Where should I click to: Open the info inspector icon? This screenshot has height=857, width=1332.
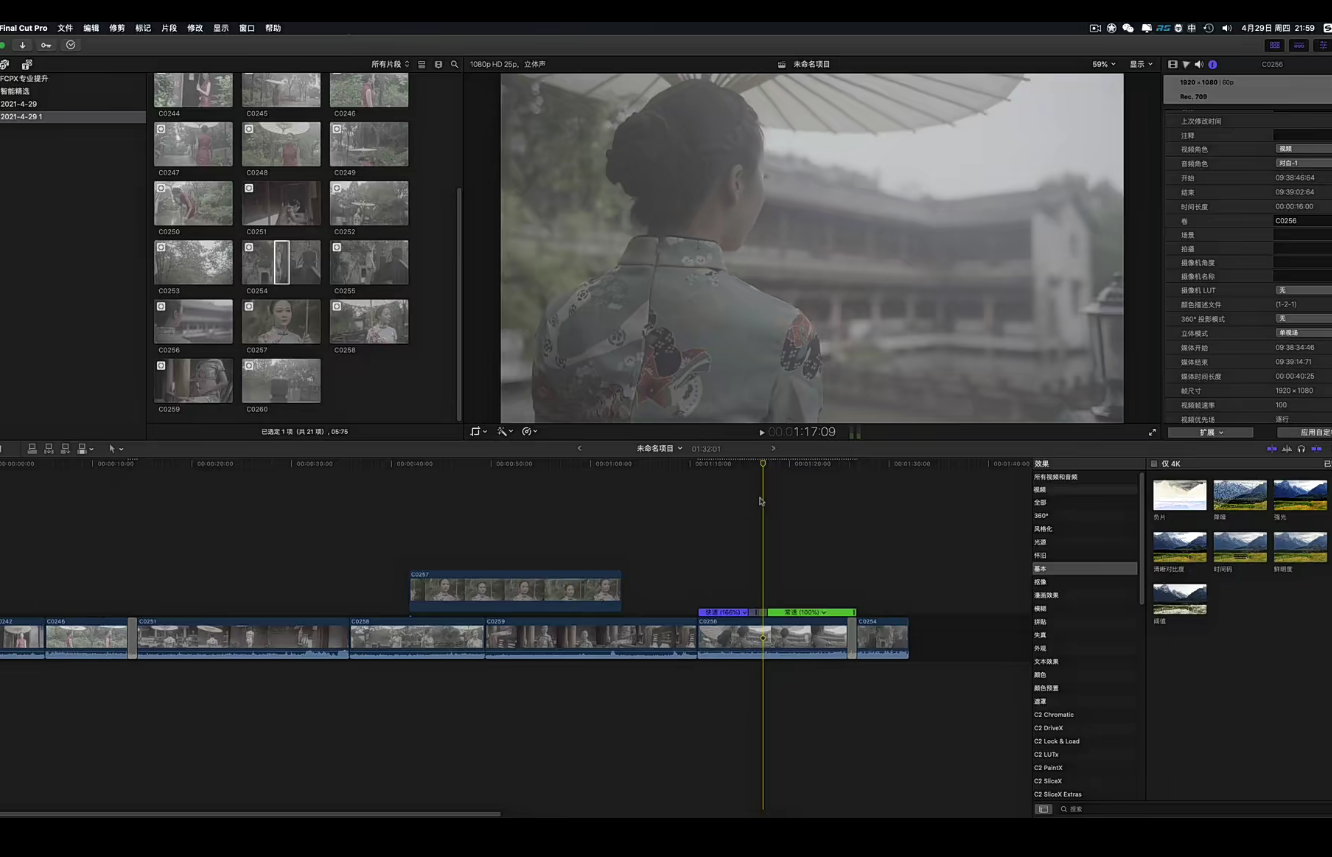(1213, 64)
